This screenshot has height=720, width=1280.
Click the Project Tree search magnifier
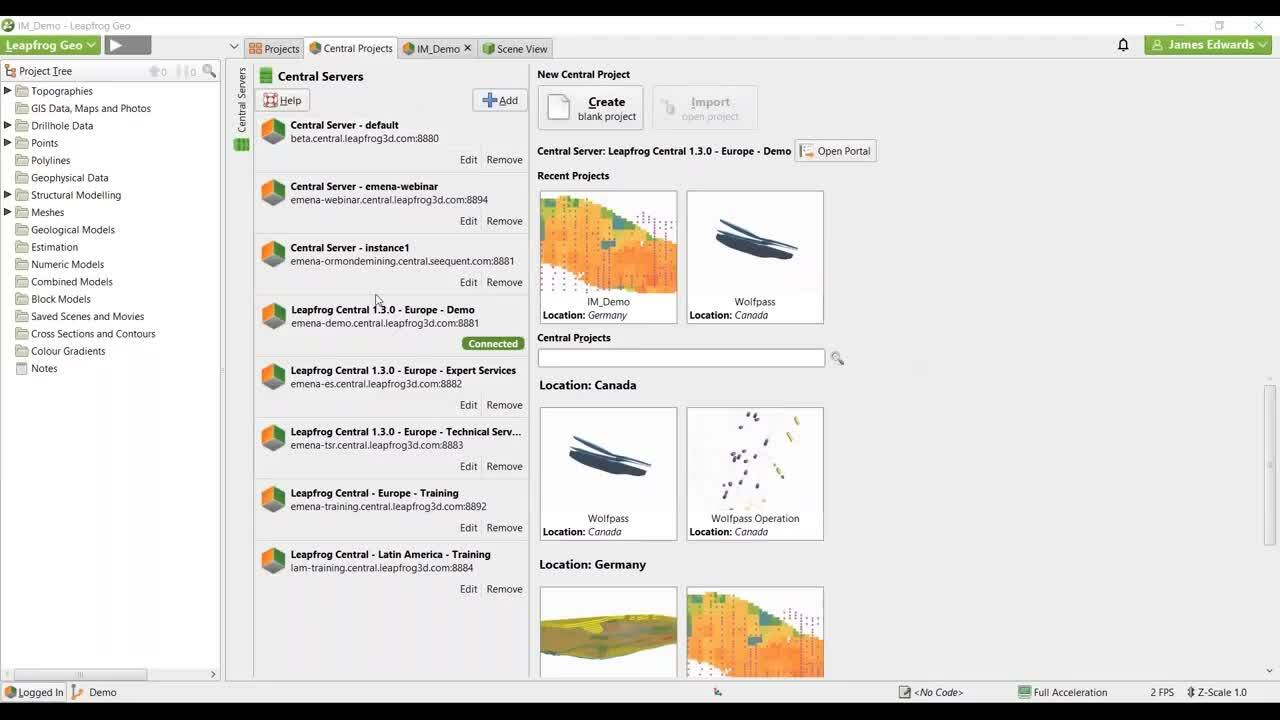pos(209,71)
